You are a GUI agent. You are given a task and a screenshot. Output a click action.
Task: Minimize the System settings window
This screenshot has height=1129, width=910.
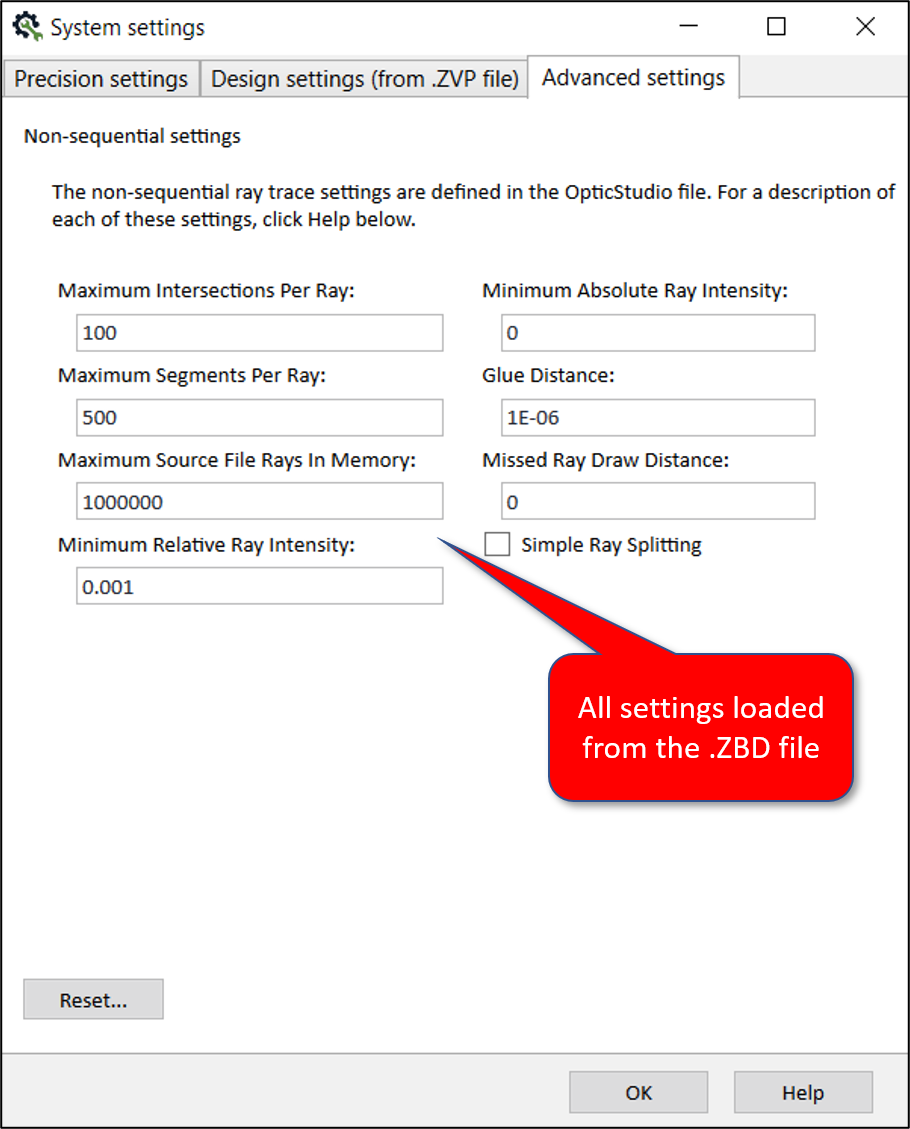coord(689,27)
